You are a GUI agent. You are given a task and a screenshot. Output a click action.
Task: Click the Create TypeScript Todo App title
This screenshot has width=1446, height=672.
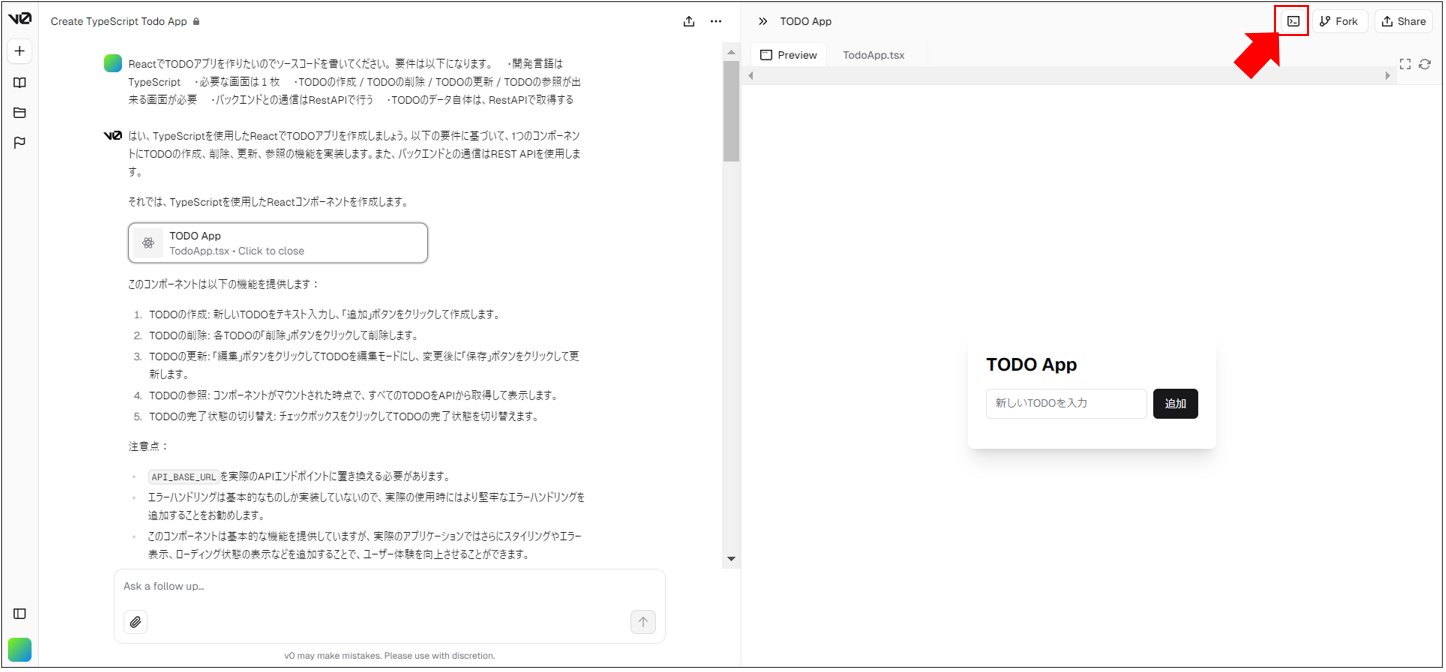119,21
